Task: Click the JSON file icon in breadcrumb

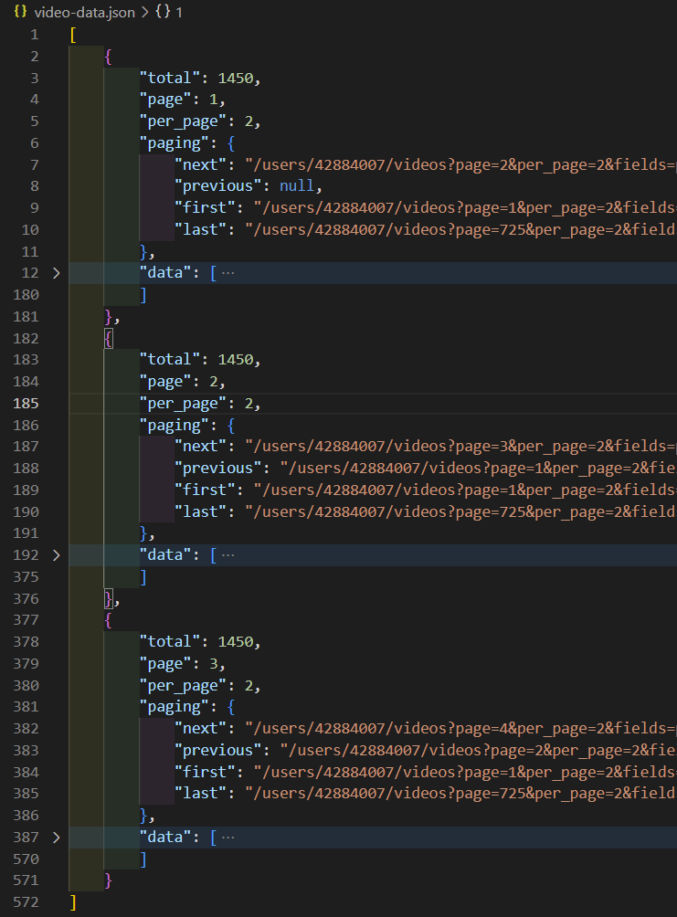Action: coord(20,12)
